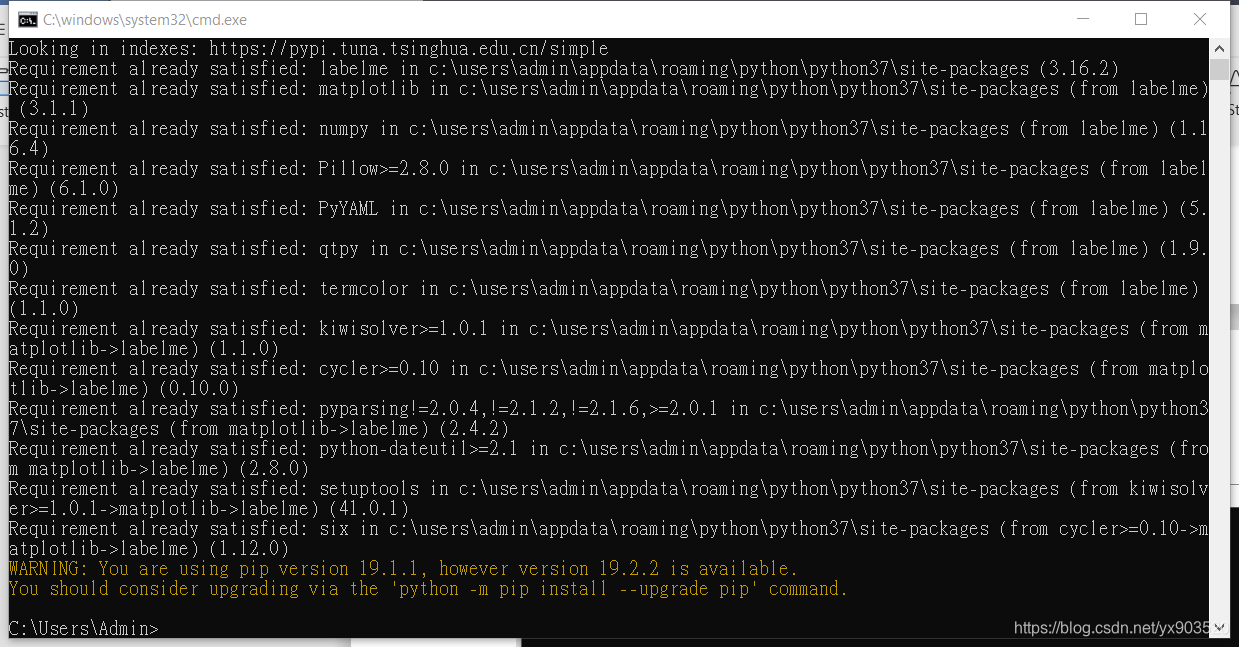Image resolution: width=1239 pixels, height=647 pixels.
Task: Click the 'kiwisolver>=1.0.1' requirement line
Action: (608, 328)
